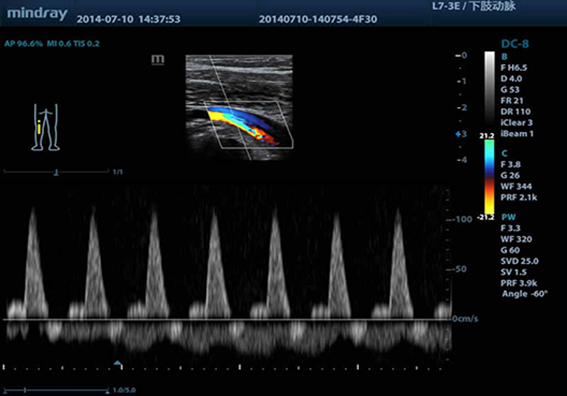This screenshot has height=396, width=567.
Task: Select the C color mode heading
Action: (504, 153)
